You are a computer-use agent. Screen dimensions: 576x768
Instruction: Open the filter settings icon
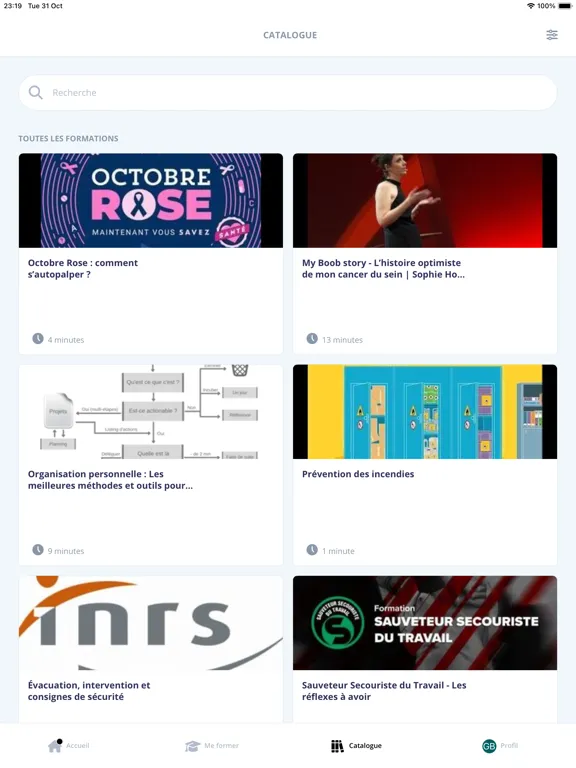(552, 35)
